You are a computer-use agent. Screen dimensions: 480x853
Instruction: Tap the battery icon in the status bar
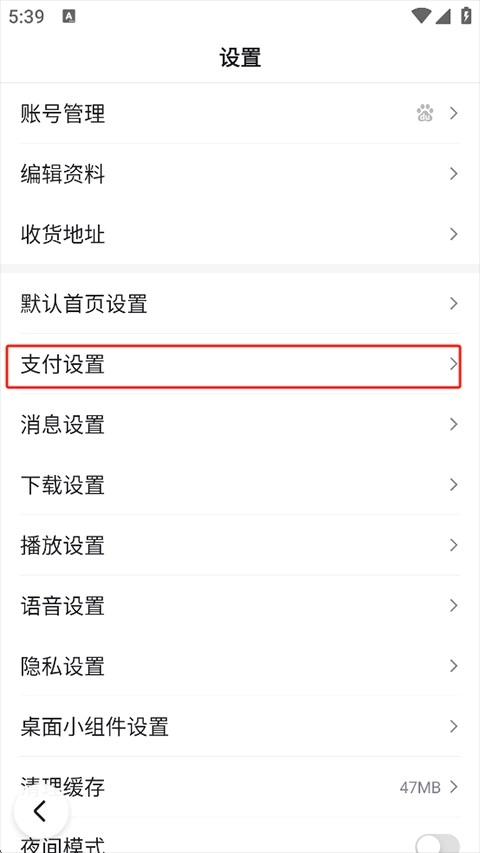[466, 15]
